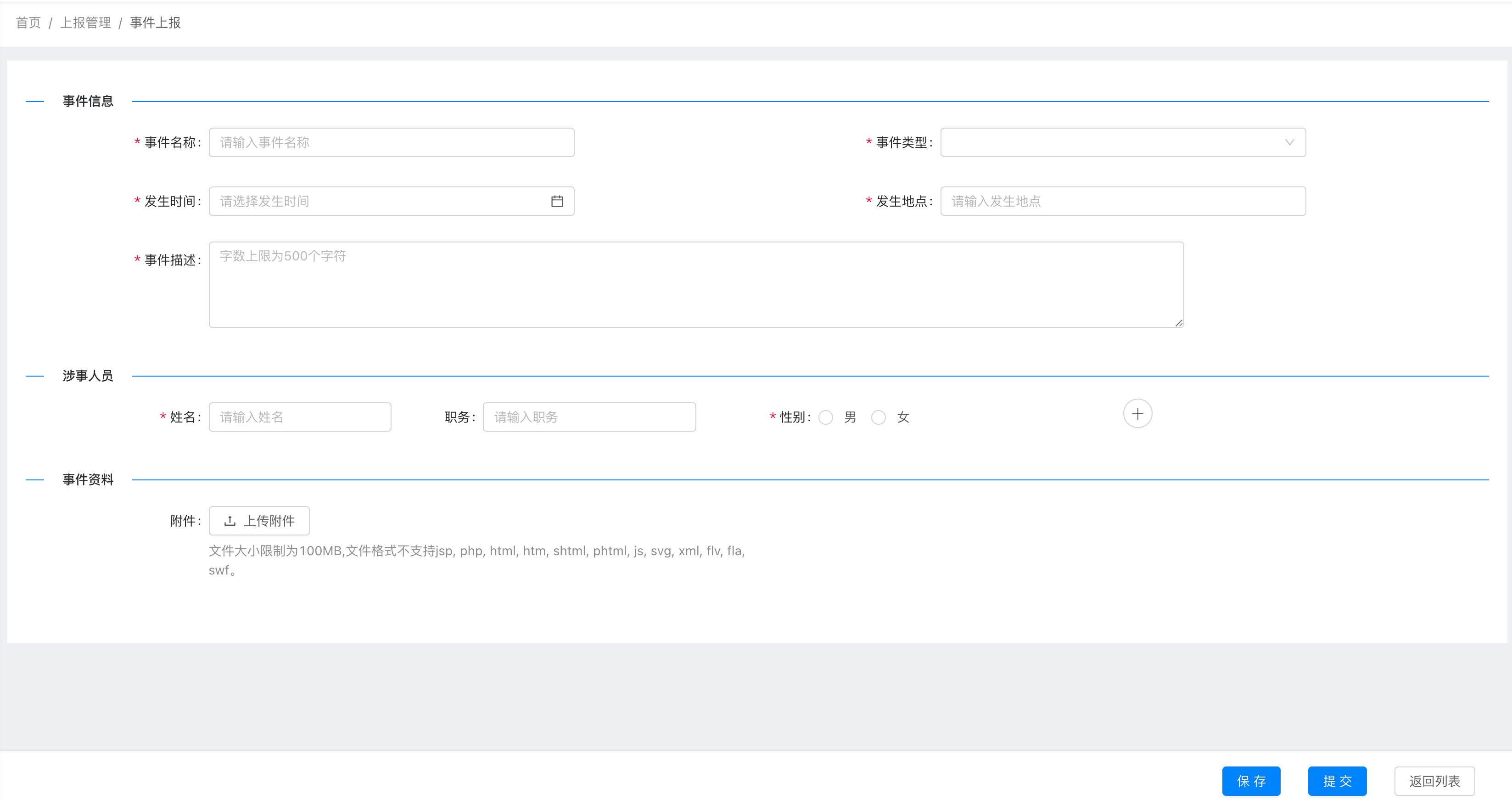The image size is (1512, 800).
Task: Click the 保存 button
Action: pos(1251,781)
